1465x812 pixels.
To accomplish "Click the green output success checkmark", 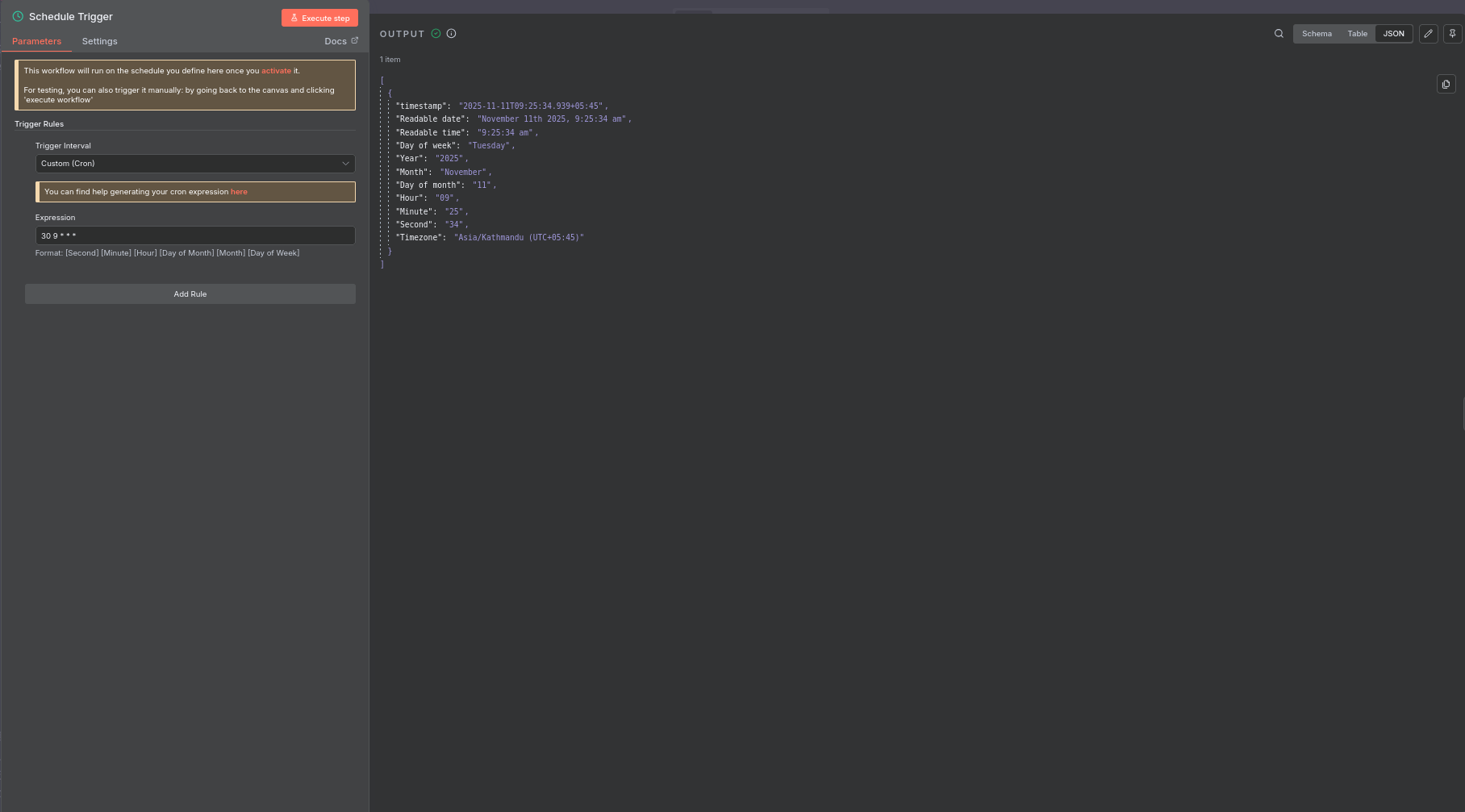I will click(x=436, y=34).
